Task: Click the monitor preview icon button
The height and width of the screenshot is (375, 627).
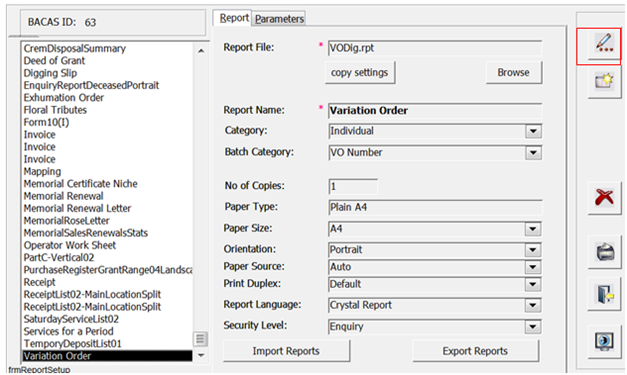Action: [604, 342]
